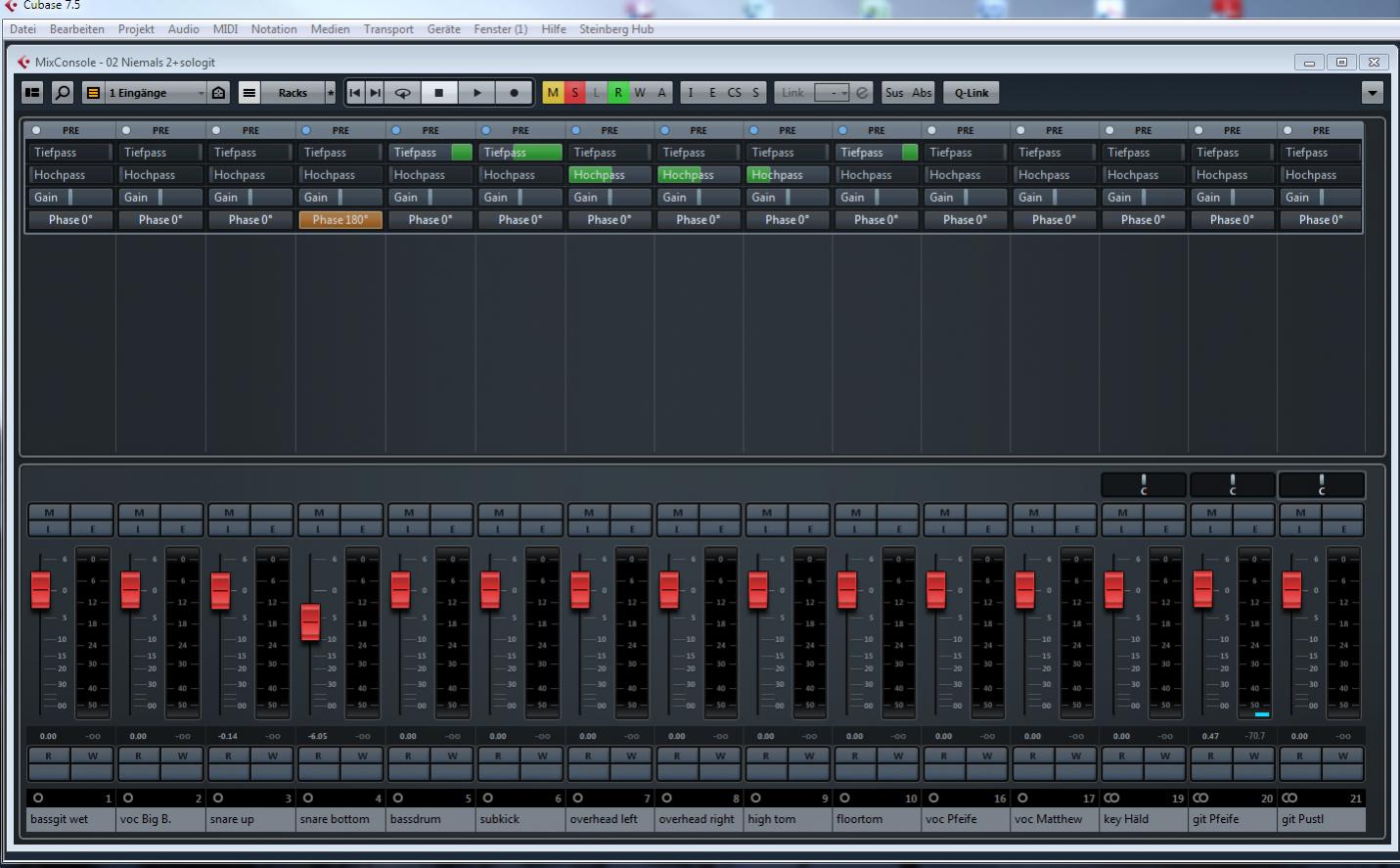Click the pan control of key Häld channel
Screen dimensions: 1400x868
tap(1144, 484)
